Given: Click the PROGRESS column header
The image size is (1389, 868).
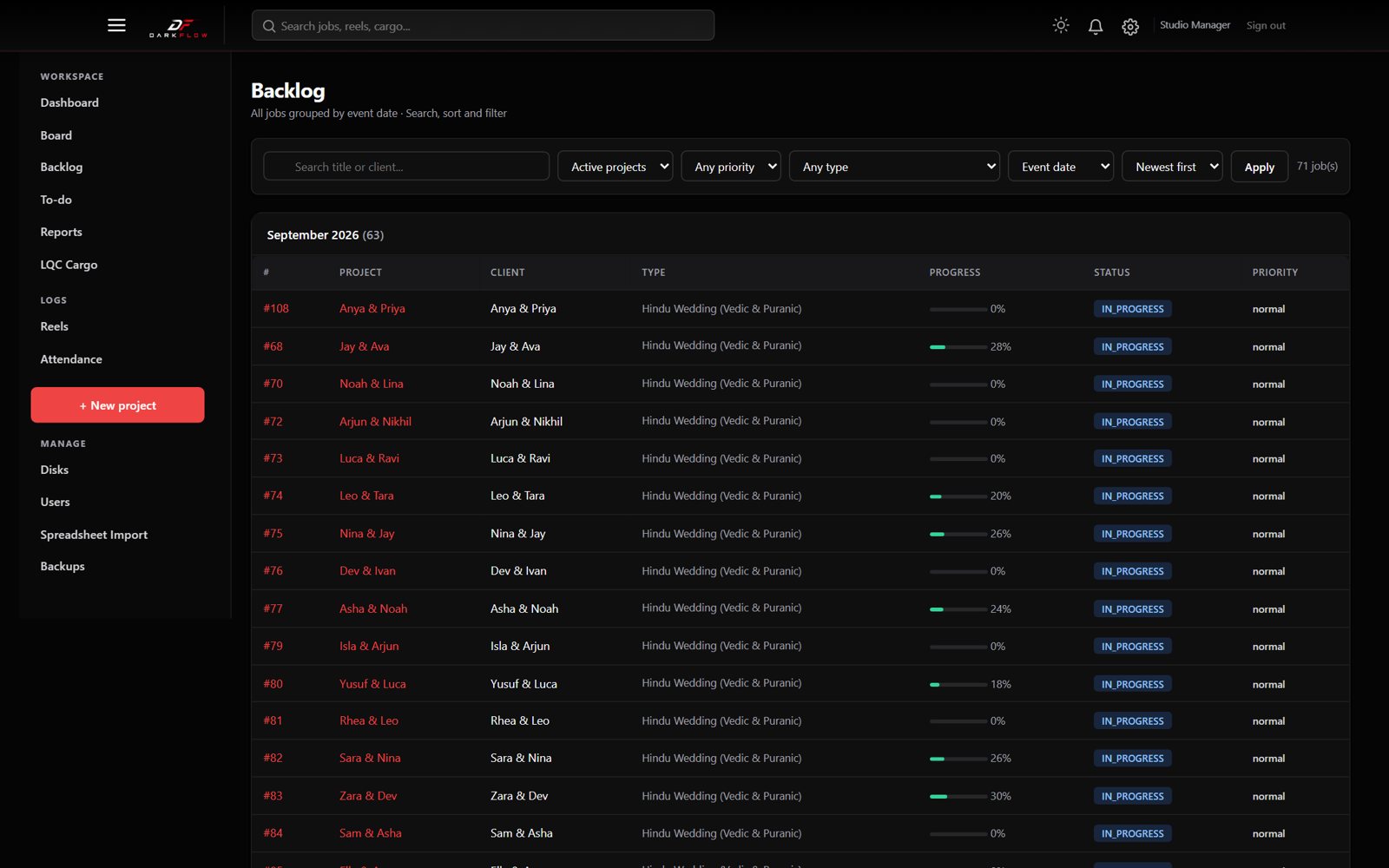Looking at the screenshot, I should click(954, 273).
